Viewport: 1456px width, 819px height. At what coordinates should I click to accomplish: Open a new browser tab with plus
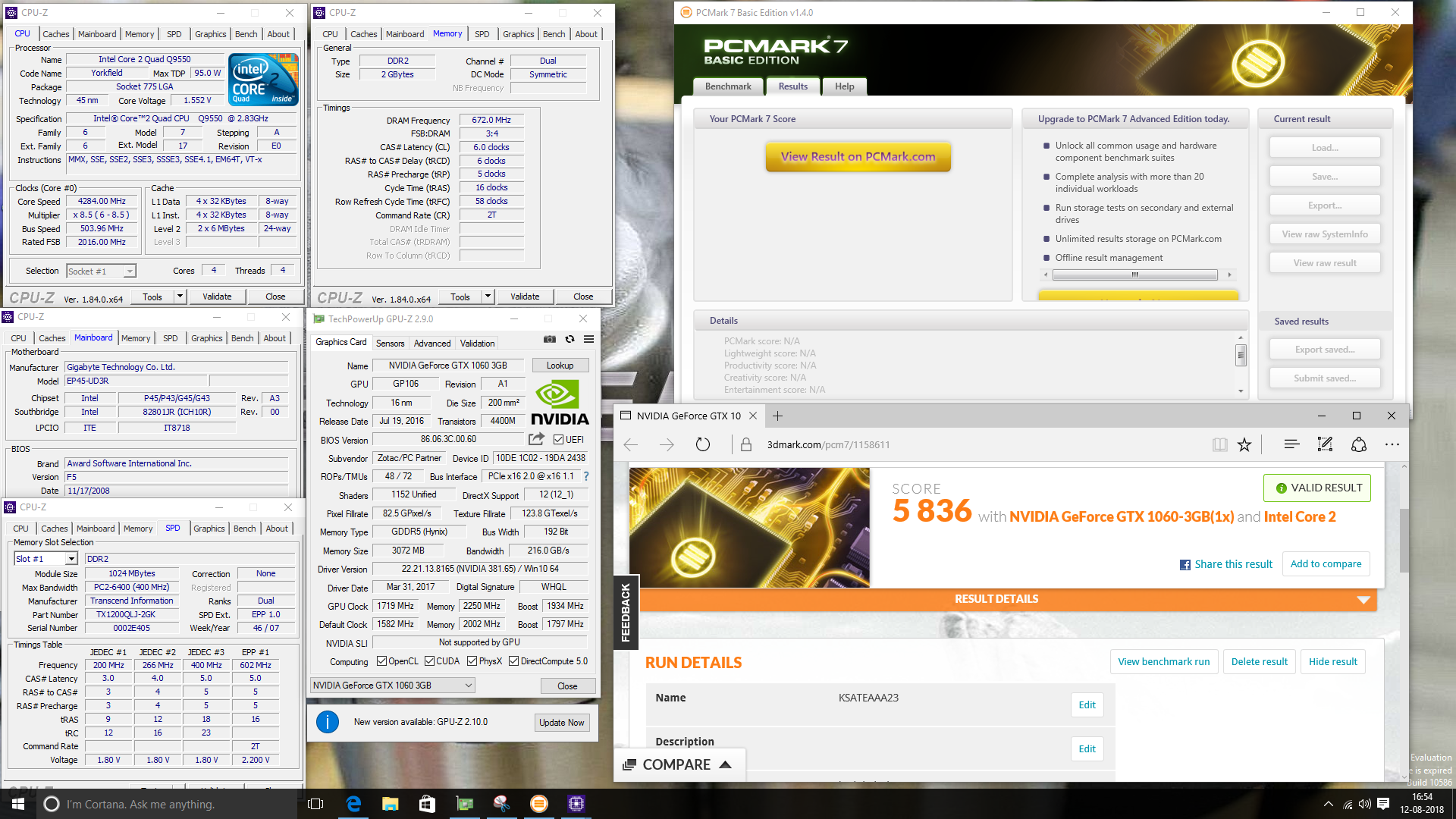pyautogui.click(x=777, y=416)
